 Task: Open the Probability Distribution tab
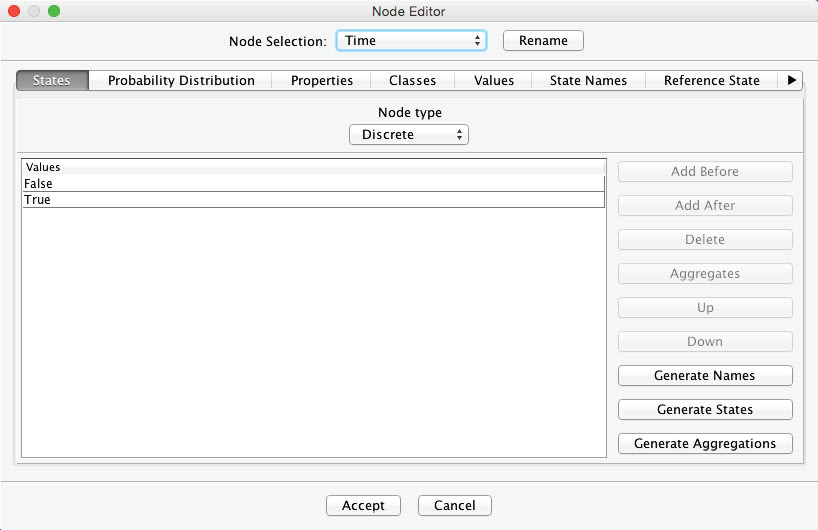181,80
